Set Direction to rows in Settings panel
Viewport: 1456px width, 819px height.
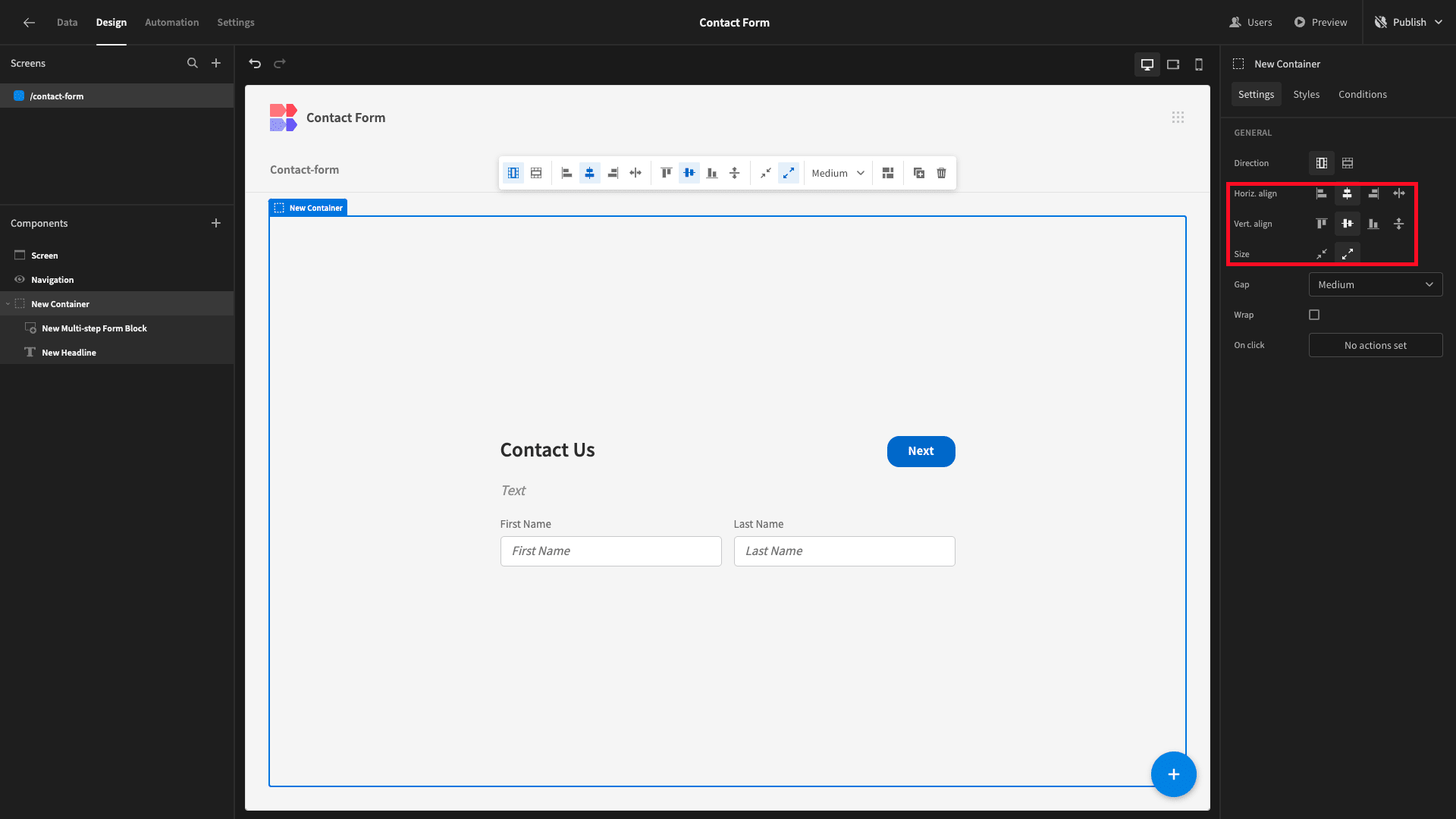coord(1348,163)
